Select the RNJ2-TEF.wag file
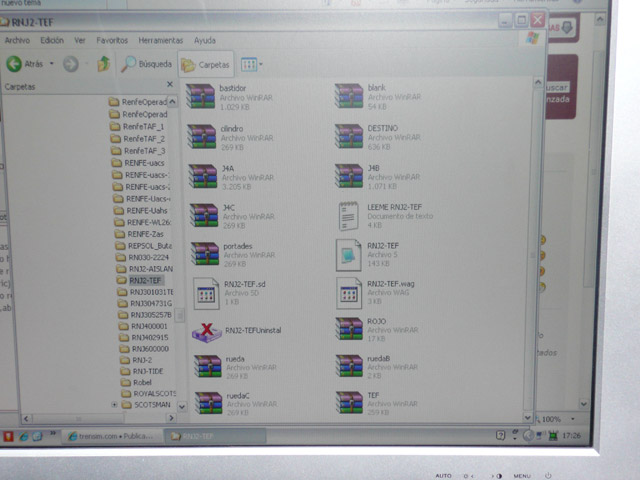Viewport: 640px width, 480px height. (x=349, y=291)
